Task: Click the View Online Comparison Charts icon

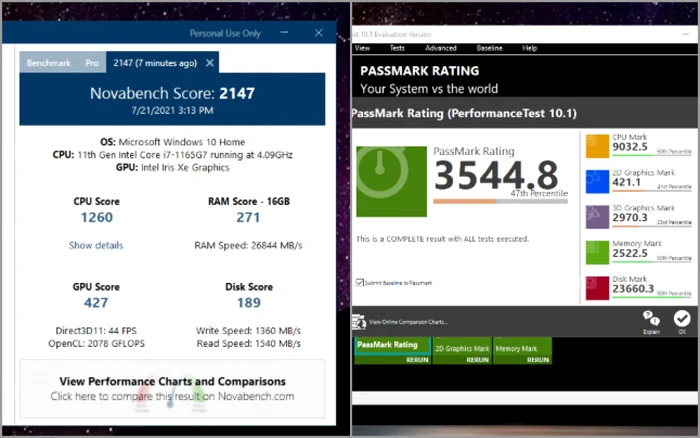Action: 358,322
